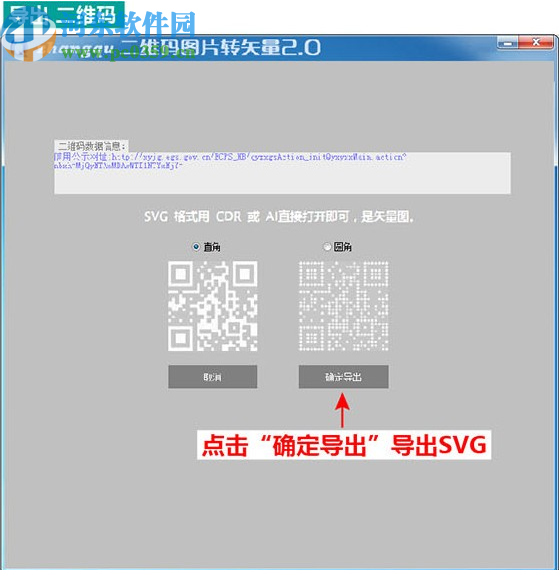Minimize the window with the title bar button
Viewport: 559px width, 570px height.
(508, 43)
